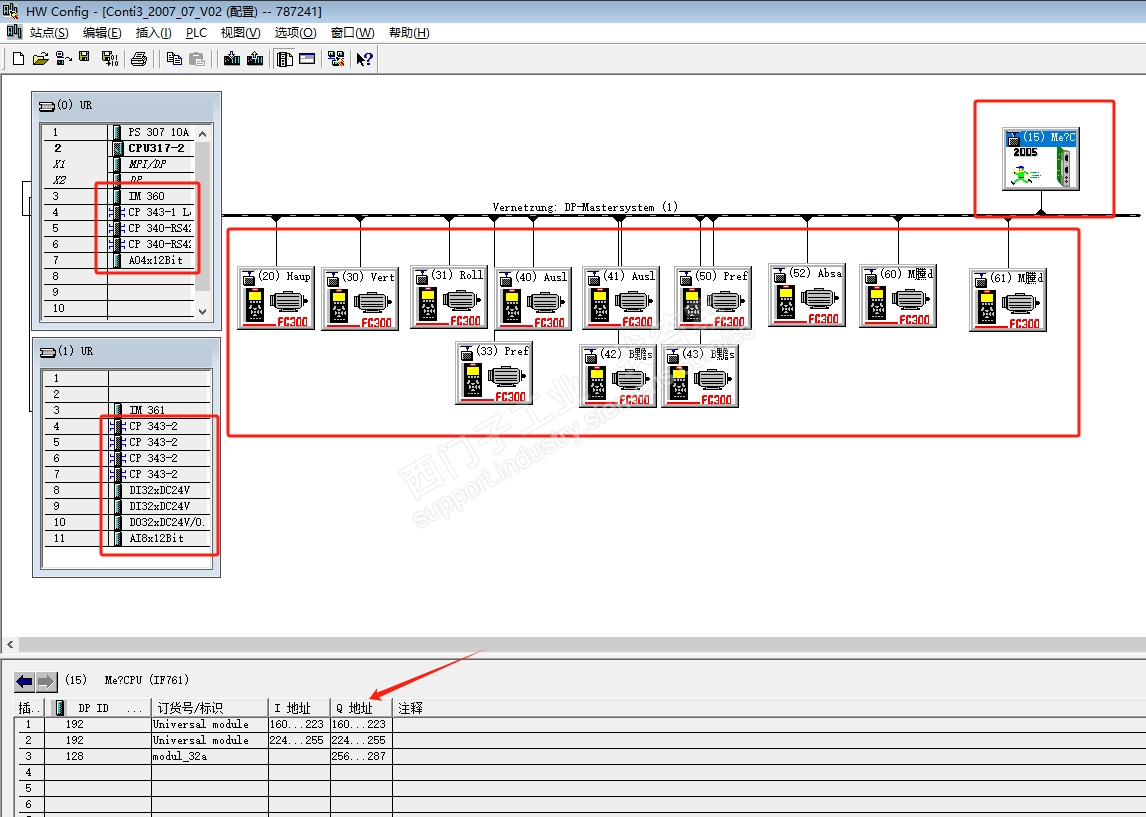Click the New station toolbar icon
The width and height of the screenshot is (1146, 817).
18,59
